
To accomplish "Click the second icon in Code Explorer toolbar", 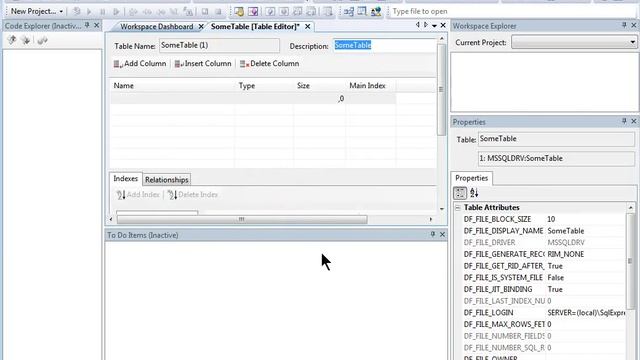I will pos(26,40).
